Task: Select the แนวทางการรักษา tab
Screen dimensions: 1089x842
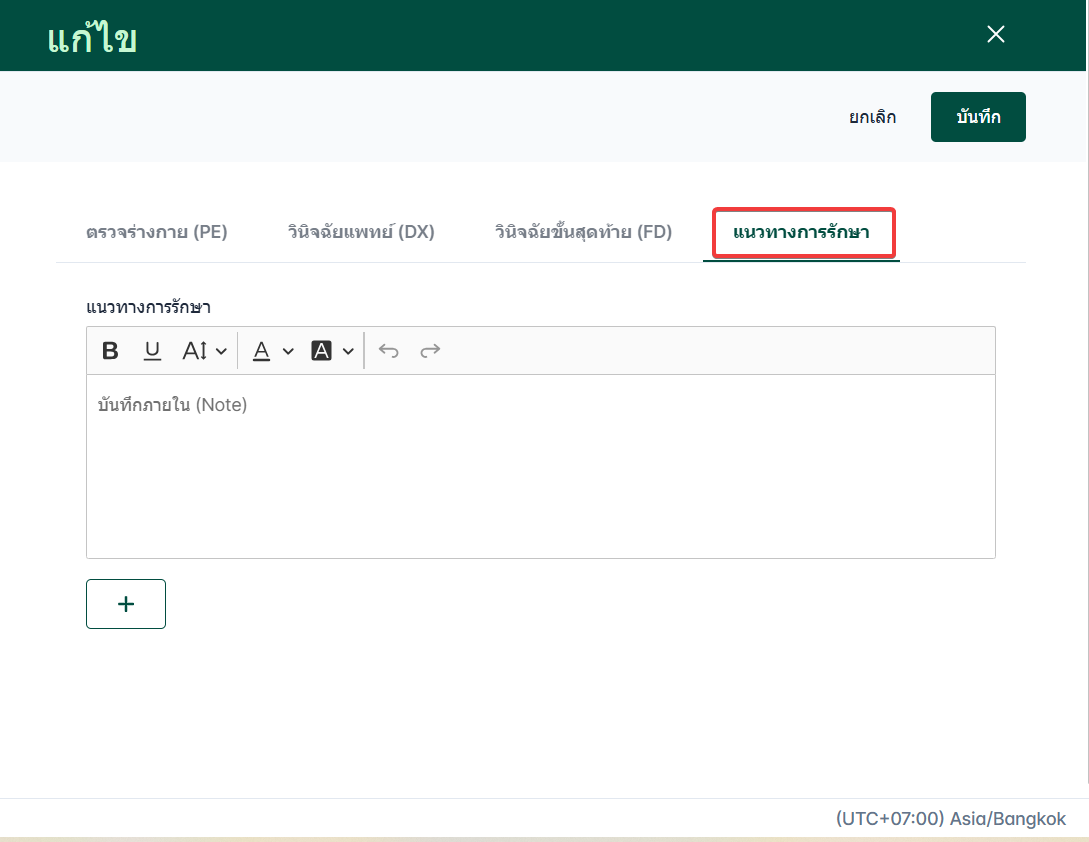Action: coord(801,232)
